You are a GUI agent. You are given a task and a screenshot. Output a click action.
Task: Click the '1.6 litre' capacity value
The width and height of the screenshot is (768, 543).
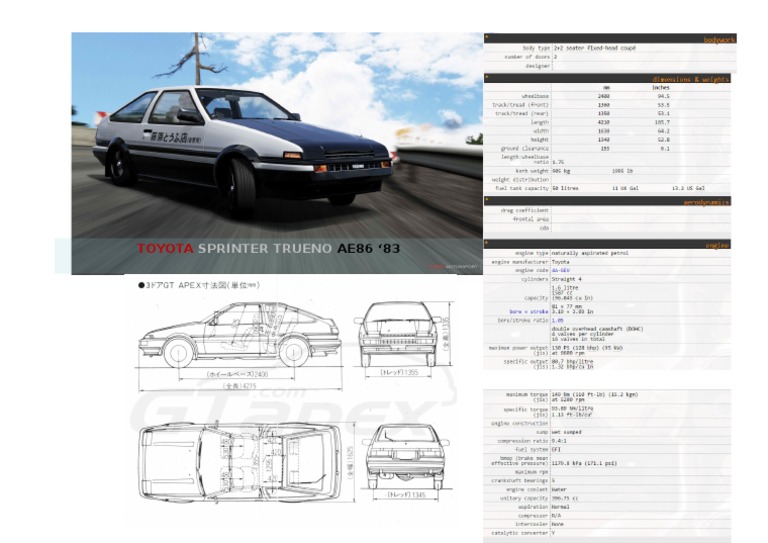(565, 288)
